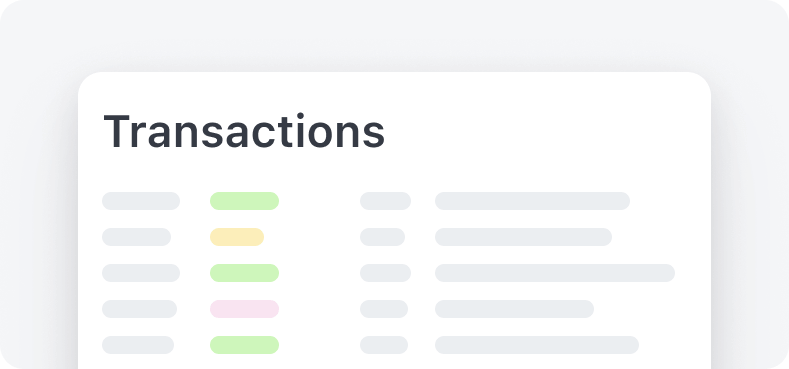Click second row's short gray amount placeholder
This screenshot has width=789, height=369.
click(382, 237)
